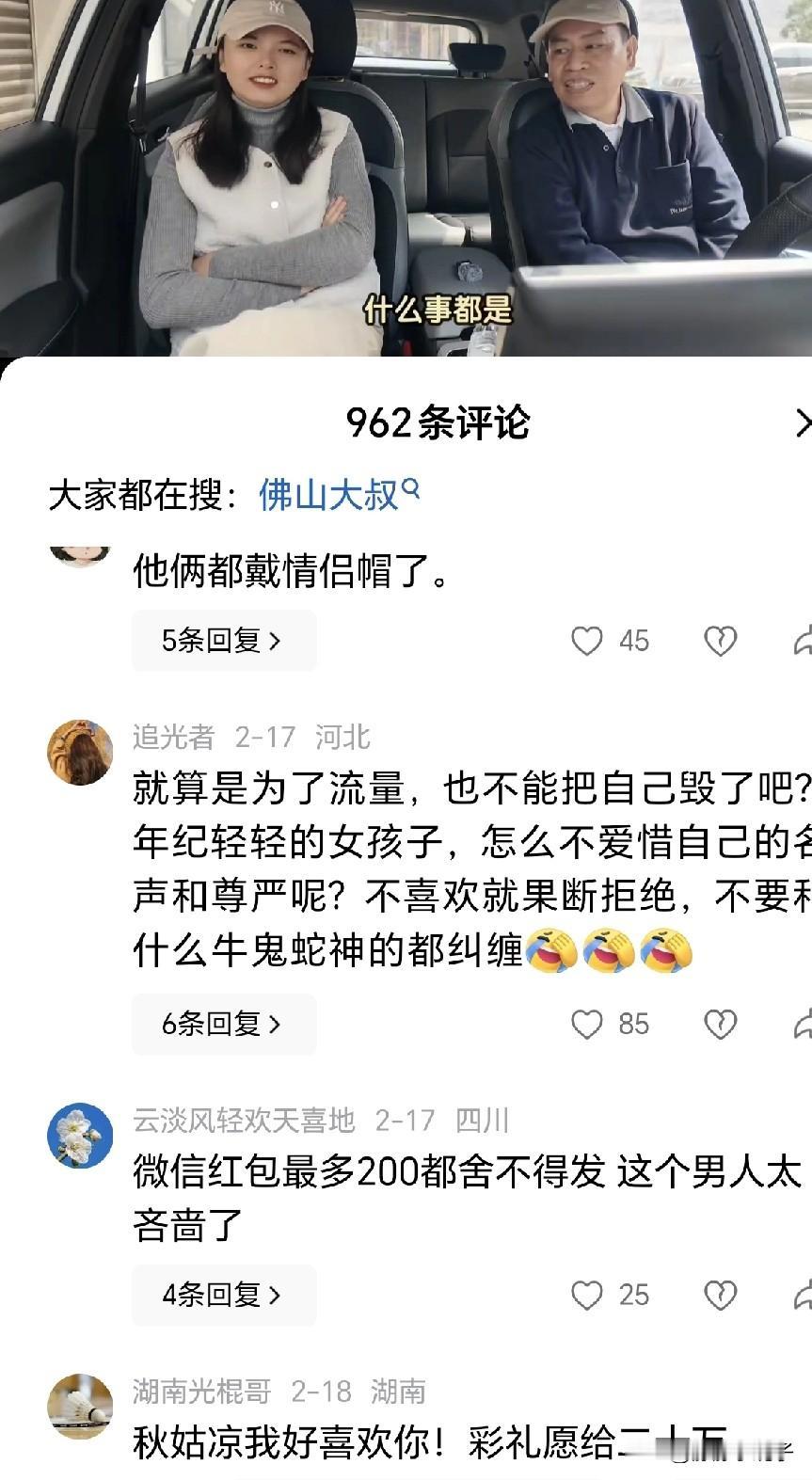Image resolution: width=812 pixels, height=1480 pixels.
Task: Dislike the 追光者 comment with broken heart
Action: point(720,1024)
